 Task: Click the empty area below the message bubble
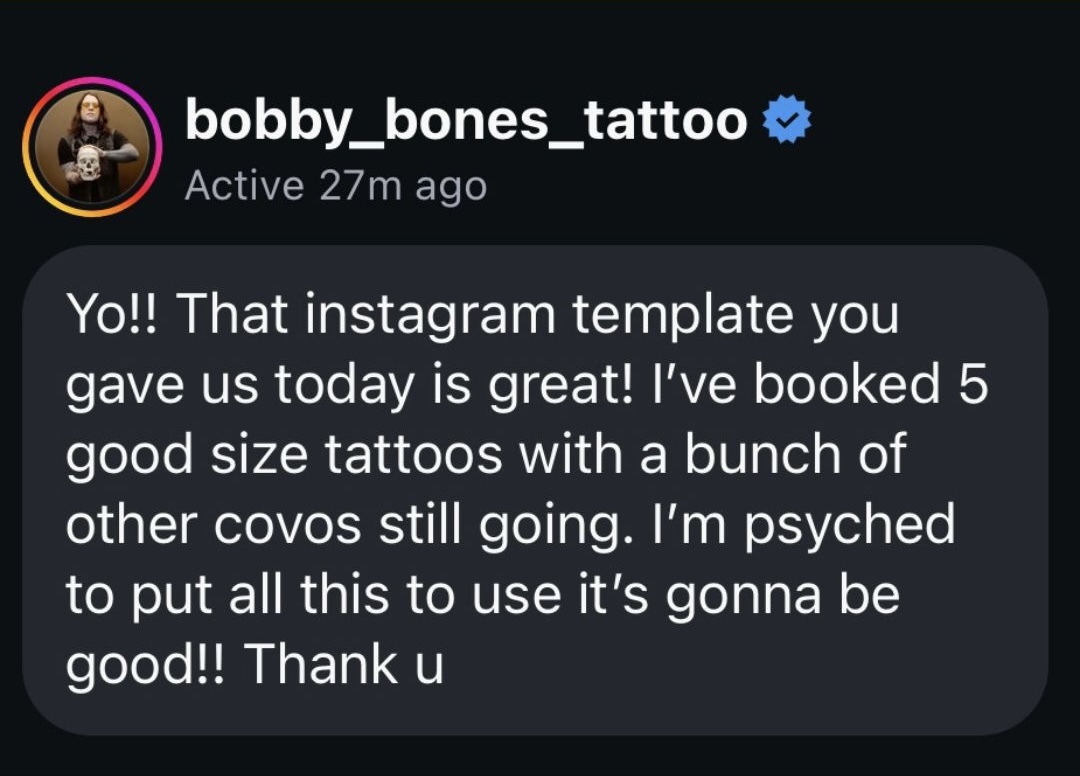point(540,755)
